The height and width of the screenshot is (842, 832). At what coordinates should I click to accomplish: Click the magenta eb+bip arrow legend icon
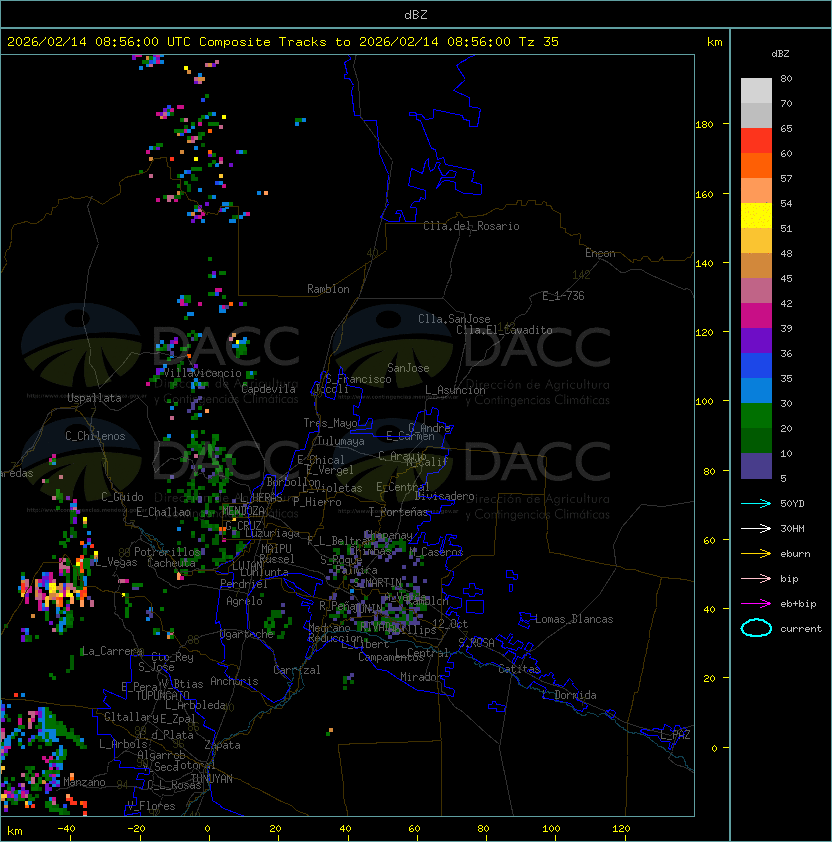point(756,604)
